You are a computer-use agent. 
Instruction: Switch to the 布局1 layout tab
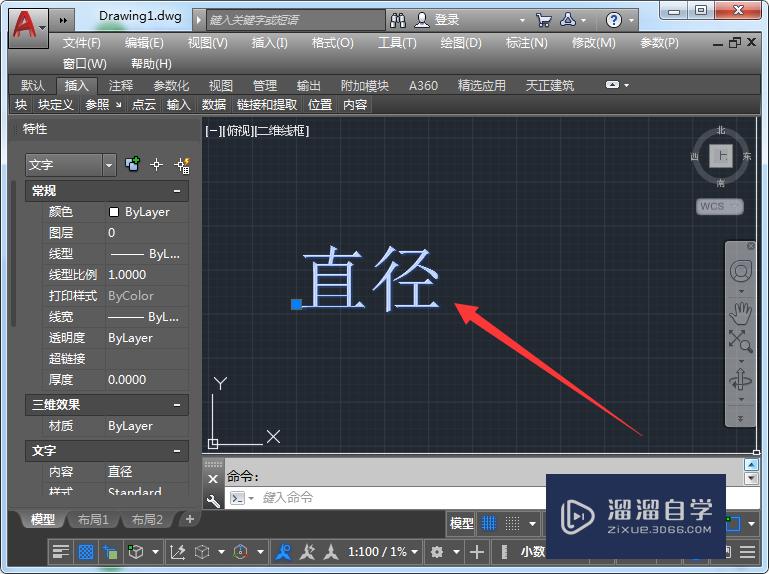pos(93,519)
